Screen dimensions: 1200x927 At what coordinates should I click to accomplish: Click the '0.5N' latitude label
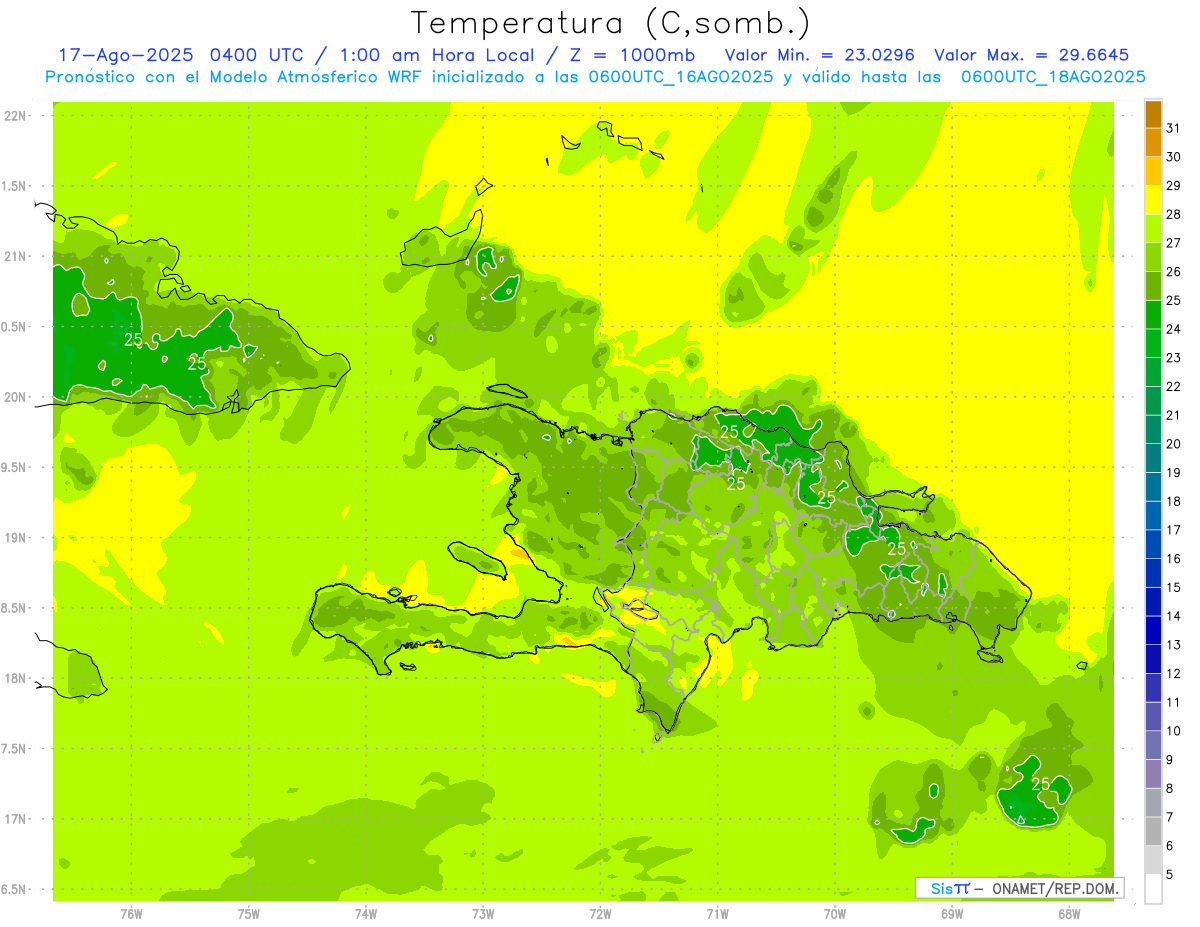(x=15, y=327)
